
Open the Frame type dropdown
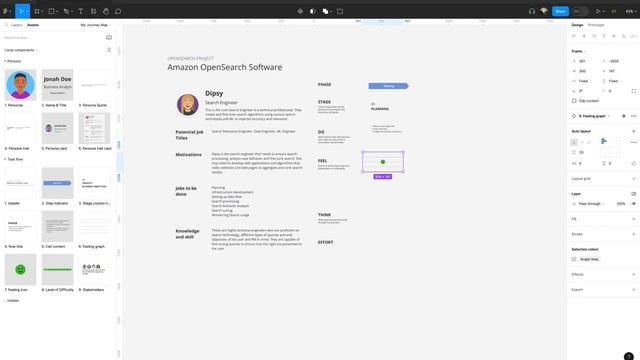(579, 51)
